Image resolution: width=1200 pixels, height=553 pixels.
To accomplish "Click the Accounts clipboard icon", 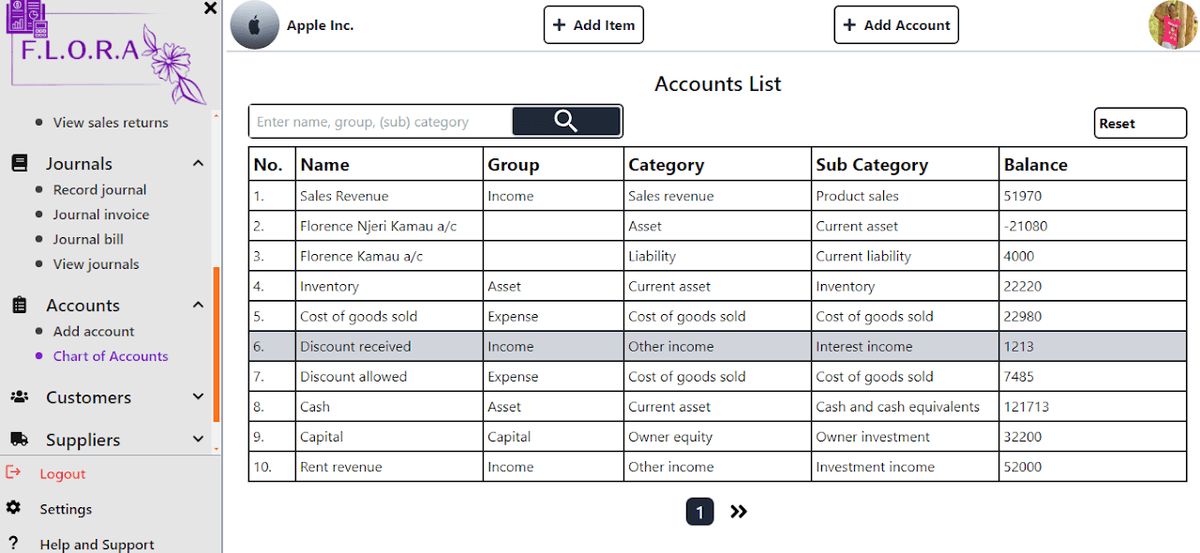I will (19, 305).
